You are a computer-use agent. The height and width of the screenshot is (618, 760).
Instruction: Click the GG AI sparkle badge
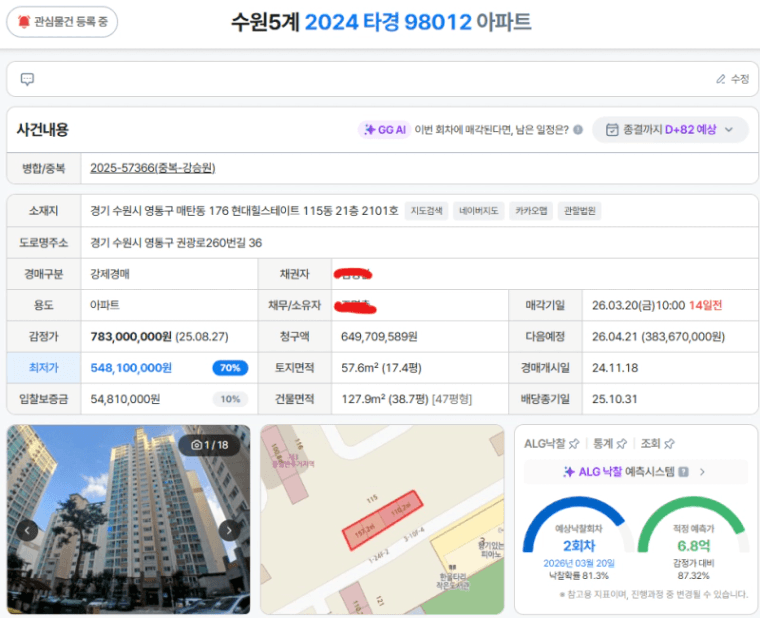[384, 130]
